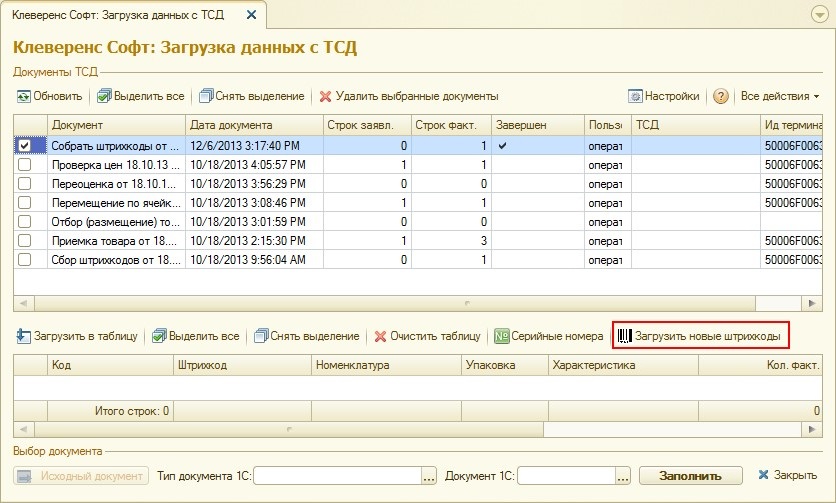Viewport: 836px width, 503px height.
Task: Click barcode icon for Загрузить новые штрихкоды
Action: click(x=624, y=336)
